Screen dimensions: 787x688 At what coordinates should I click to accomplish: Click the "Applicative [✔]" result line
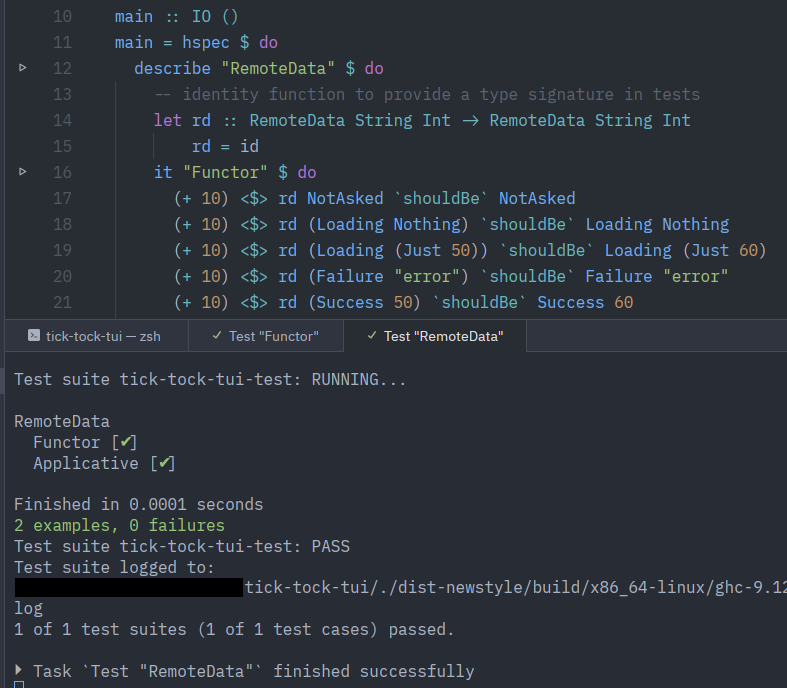coord(104,463)
